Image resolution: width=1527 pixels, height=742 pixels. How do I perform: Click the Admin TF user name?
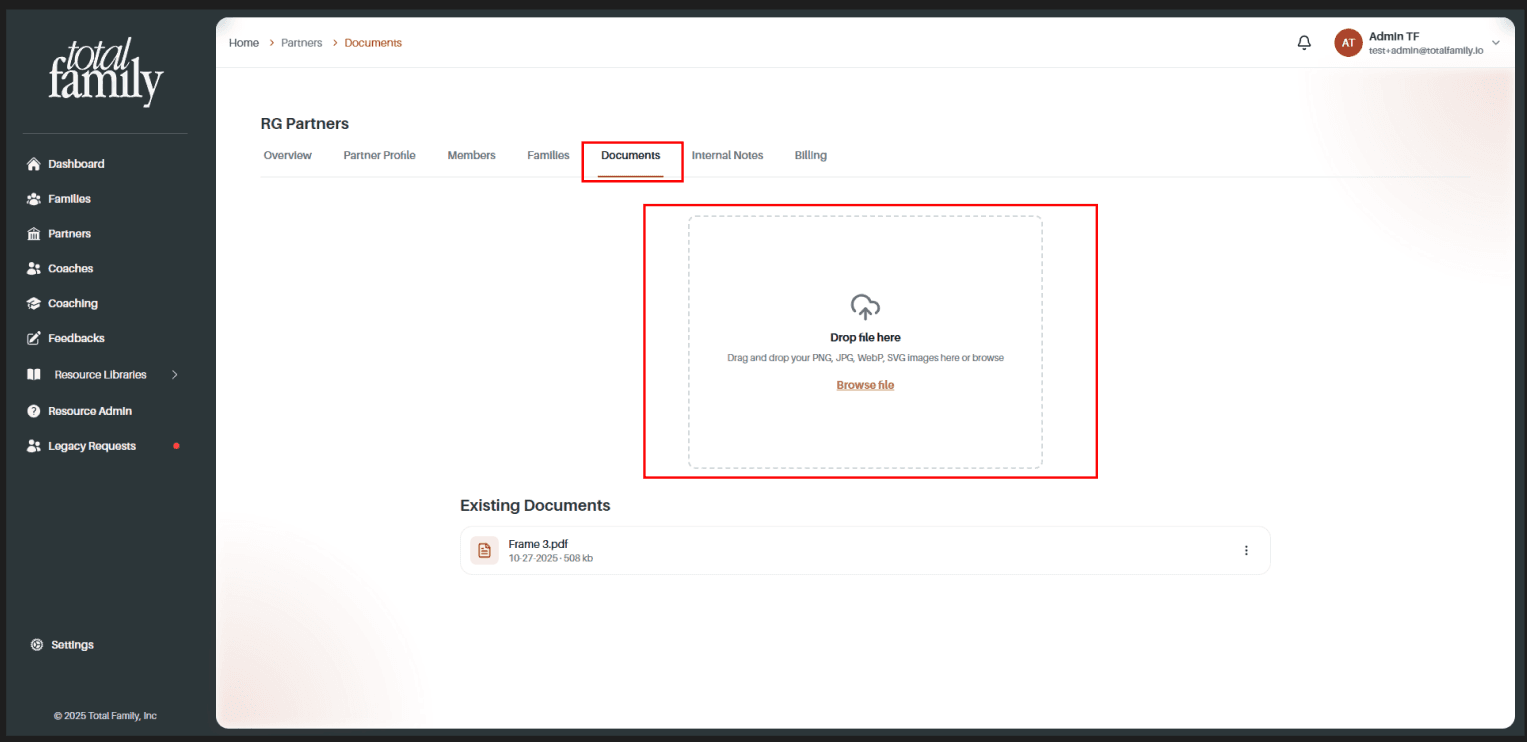click(1394, 36)
